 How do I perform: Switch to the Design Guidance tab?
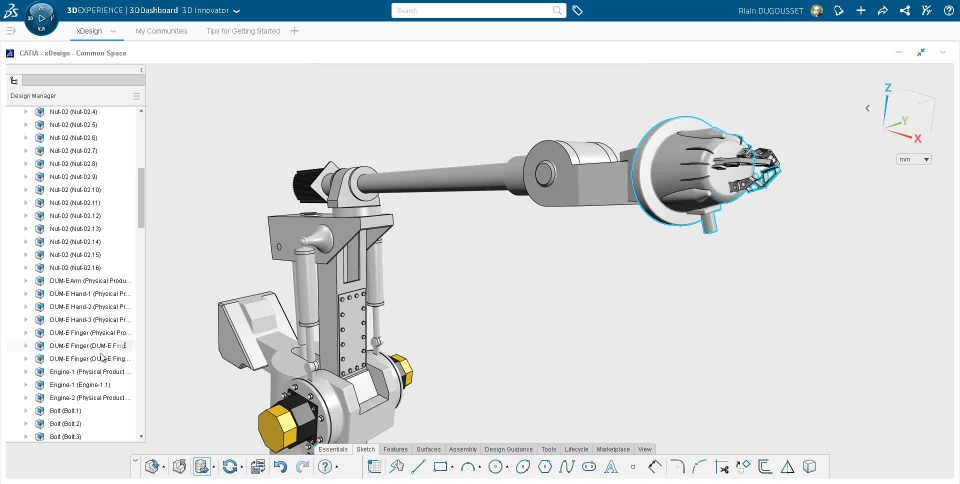click(508, 449)
